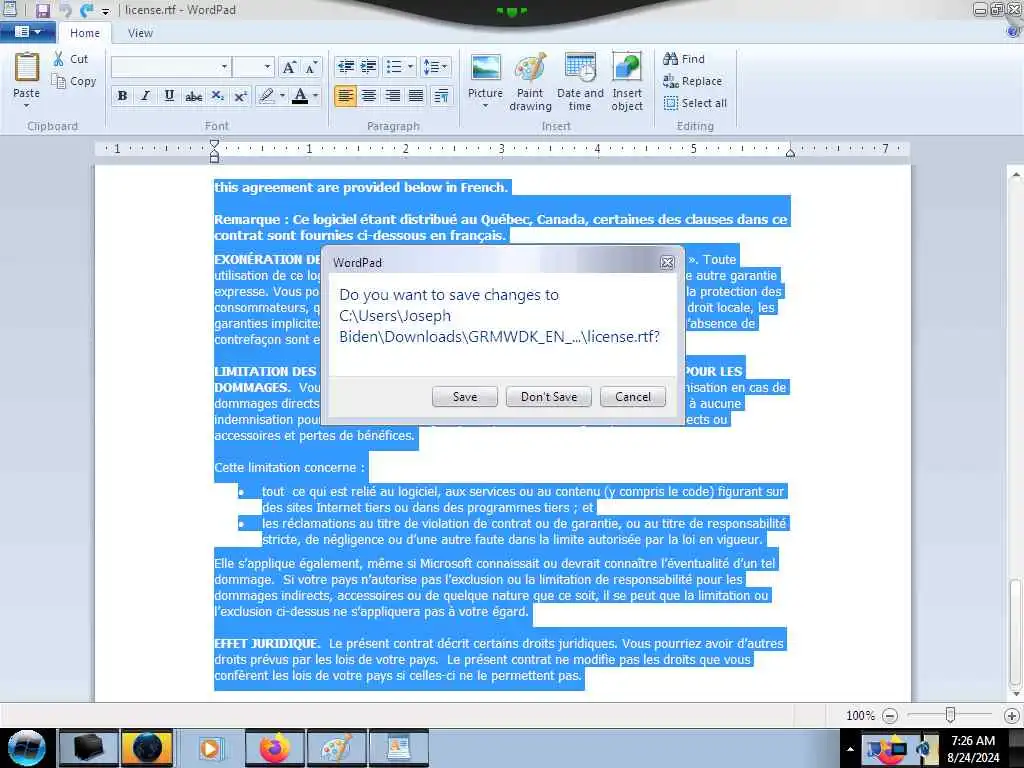Click the right indent ruler marker
Image resolution: width=1024 pixels, height=768 pixels.
[x=790, y=153]
